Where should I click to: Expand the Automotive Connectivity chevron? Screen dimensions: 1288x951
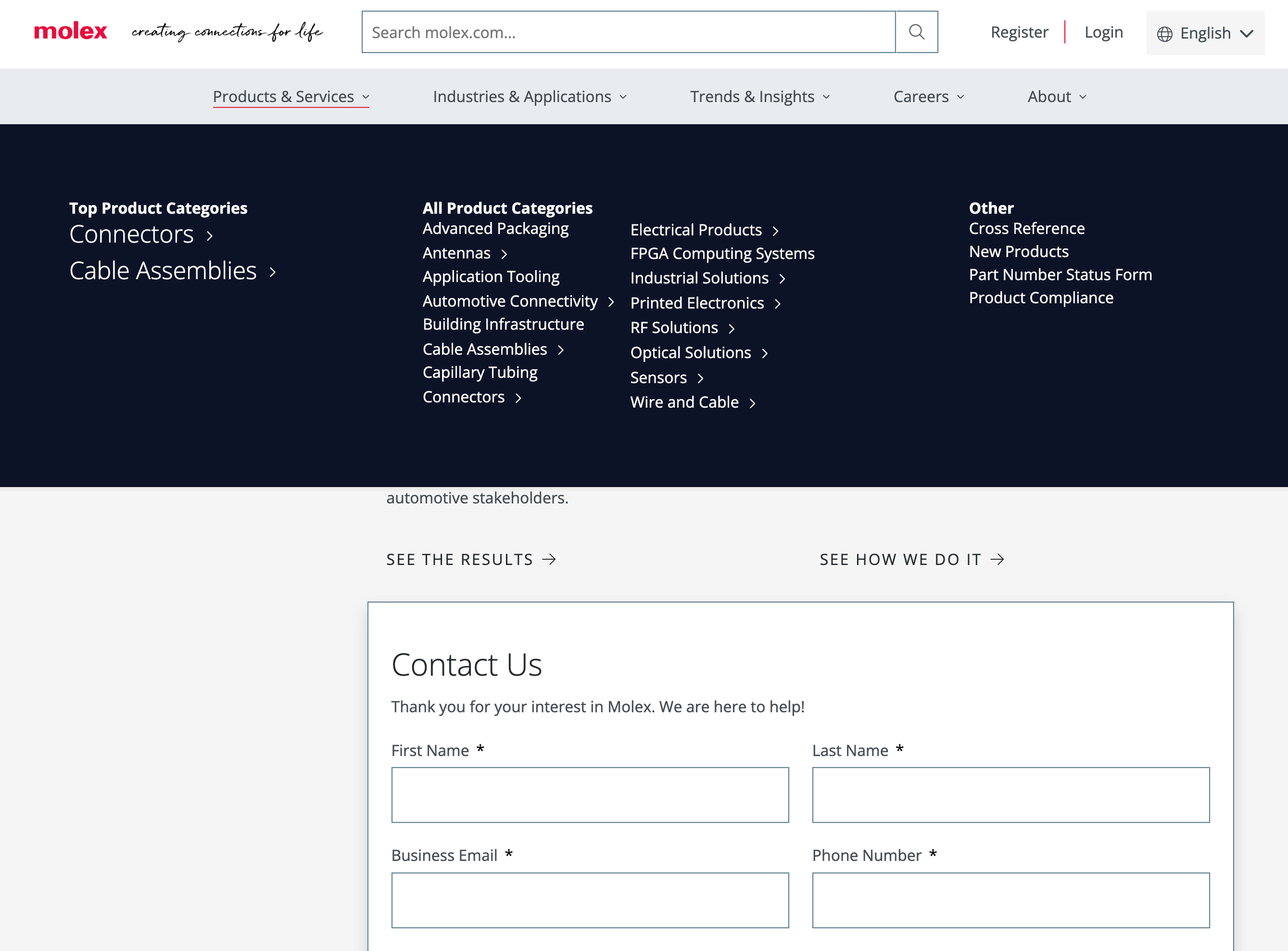coord(611,302)
